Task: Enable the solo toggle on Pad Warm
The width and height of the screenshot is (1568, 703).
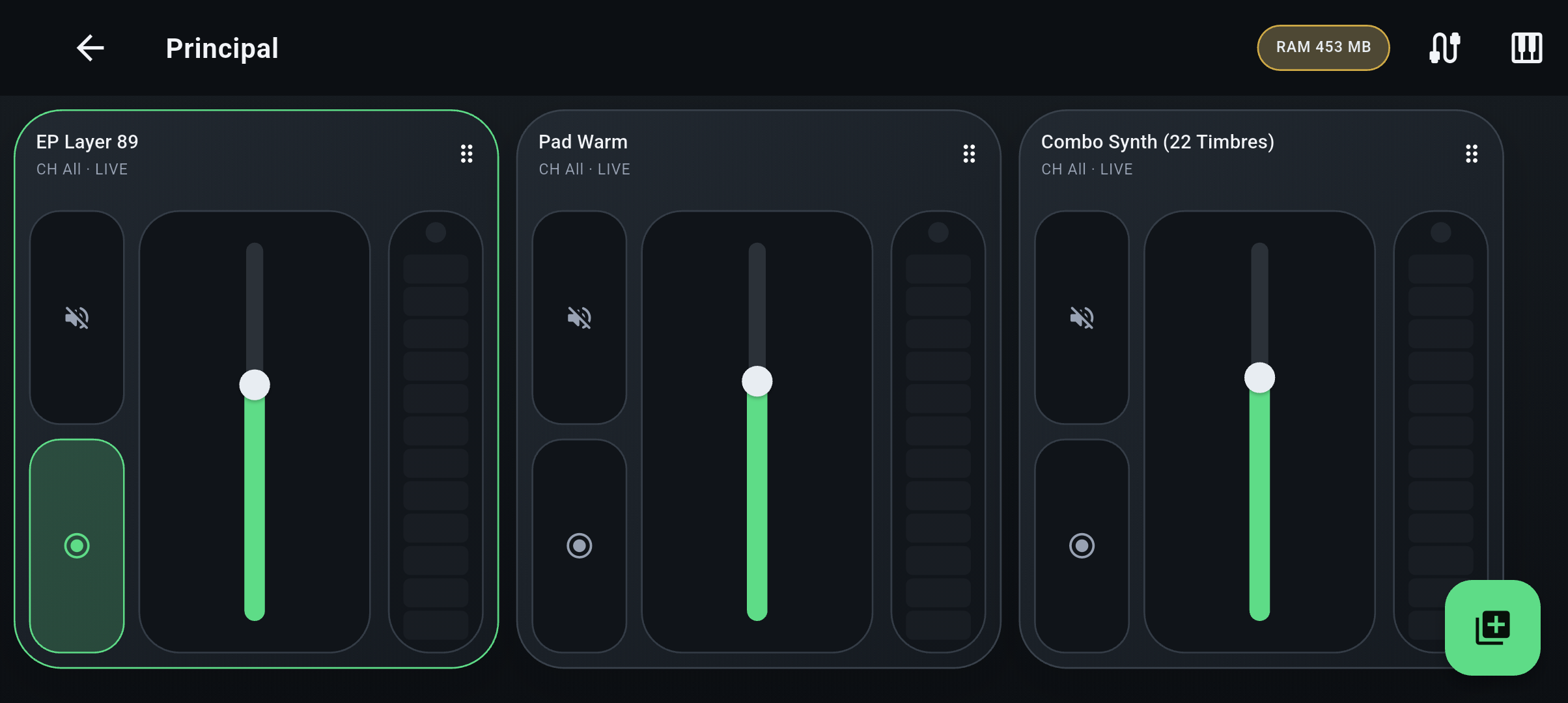Action: point(580,545)
